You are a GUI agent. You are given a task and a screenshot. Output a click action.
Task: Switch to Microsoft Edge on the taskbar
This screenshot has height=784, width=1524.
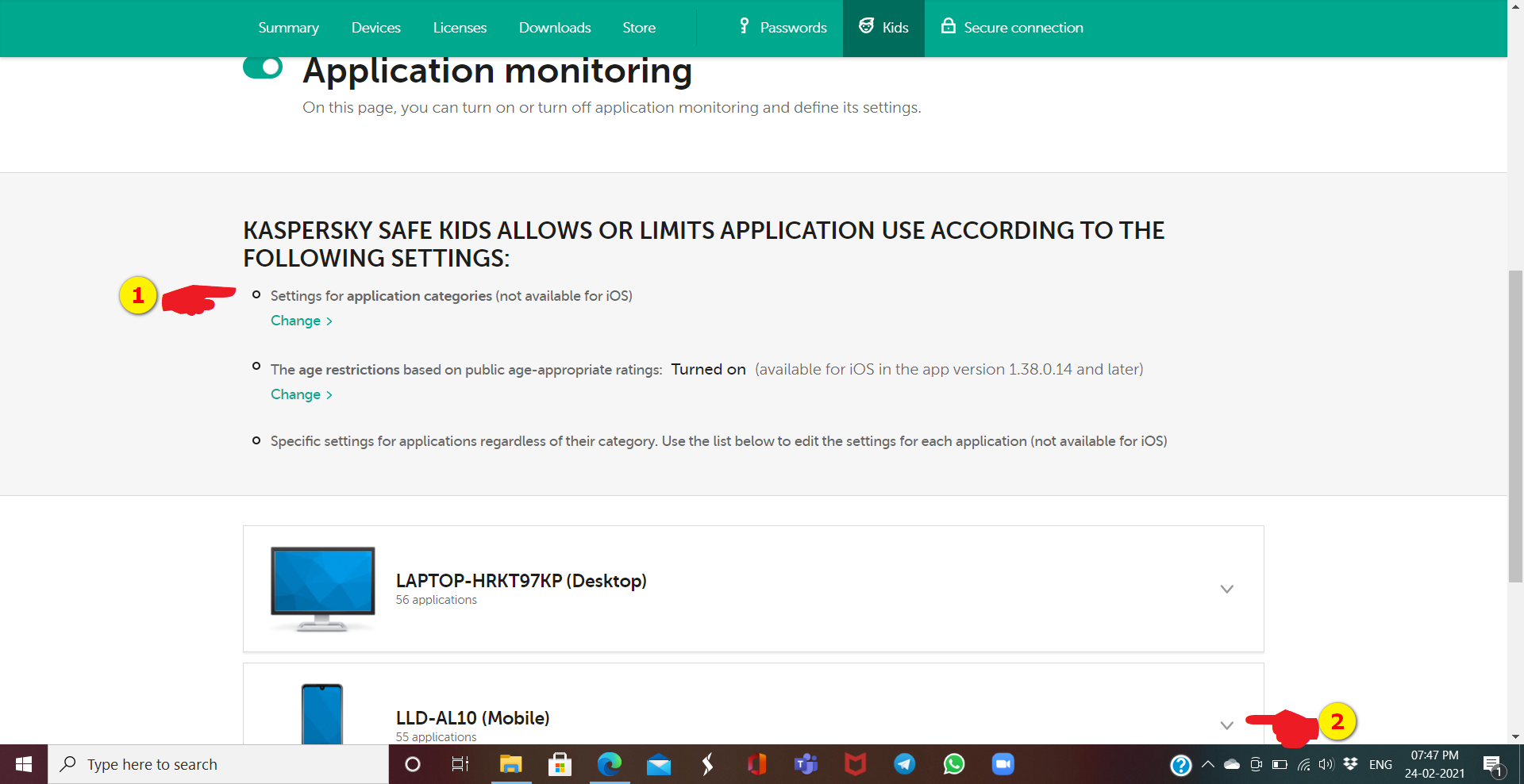coord(609,764)
